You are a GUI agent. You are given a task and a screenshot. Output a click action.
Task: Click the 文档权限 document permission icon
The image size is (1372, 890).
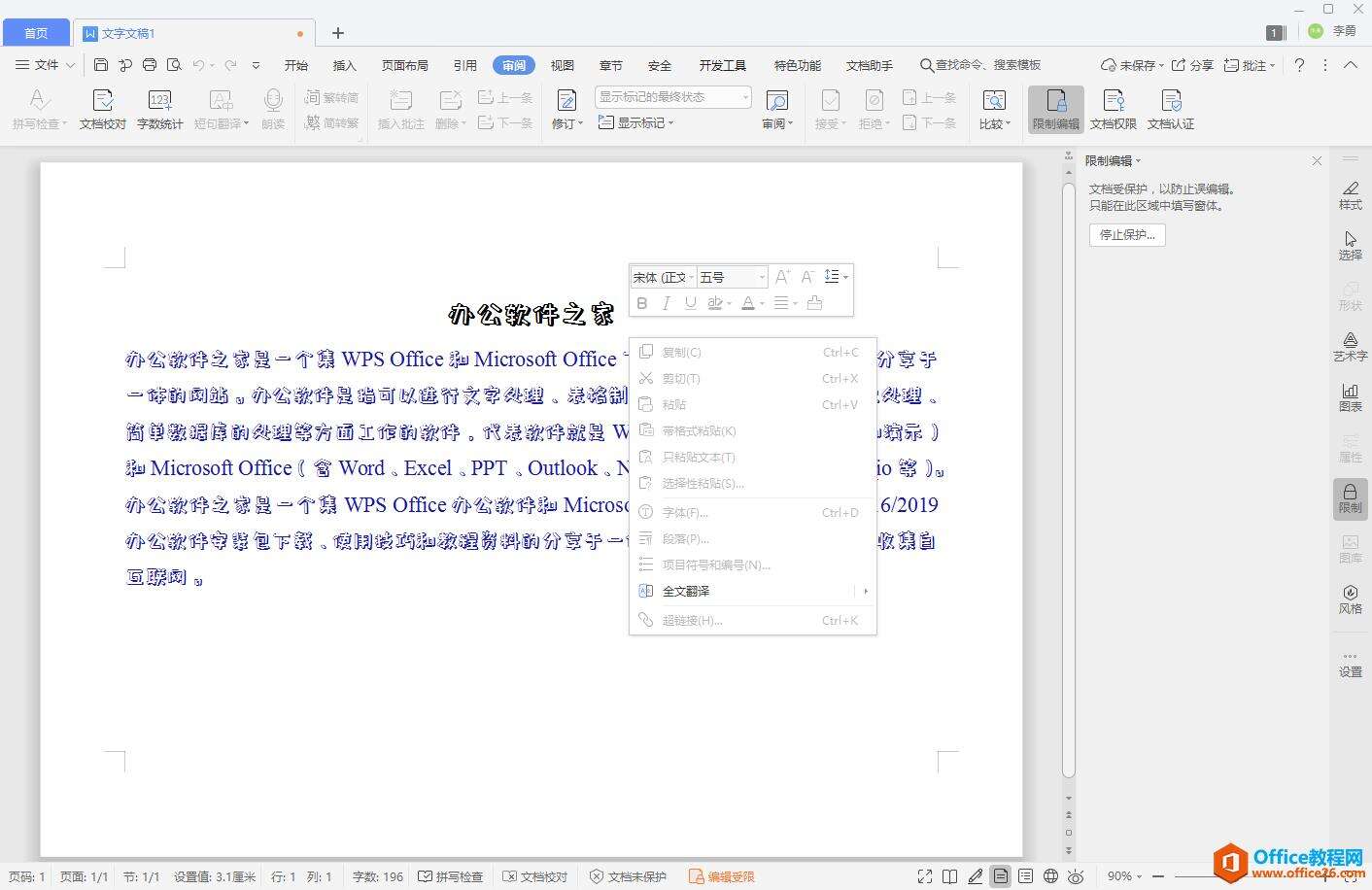click(x=1113, y=109)
